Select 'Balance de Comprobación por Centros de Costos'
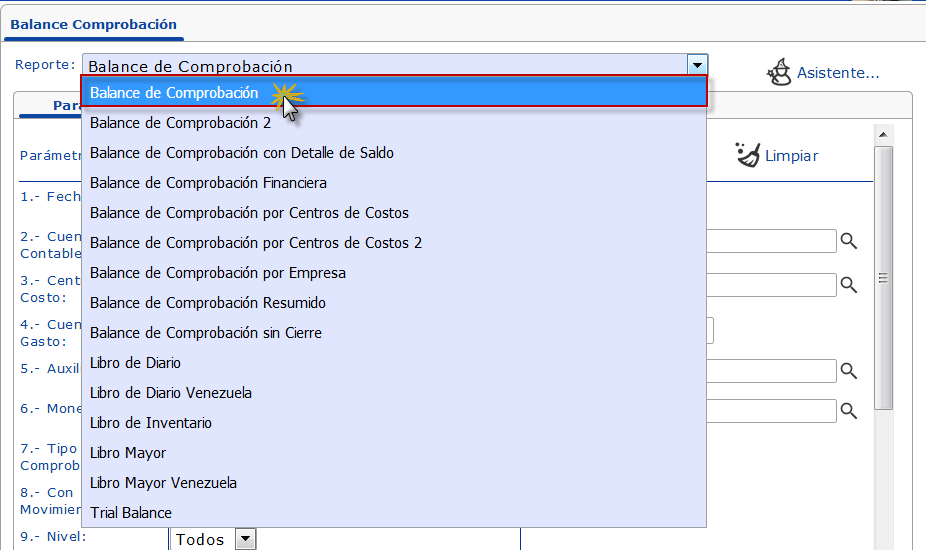Image resolution: width=926 pixels, height=550 pixels. [x=394, y=213]
